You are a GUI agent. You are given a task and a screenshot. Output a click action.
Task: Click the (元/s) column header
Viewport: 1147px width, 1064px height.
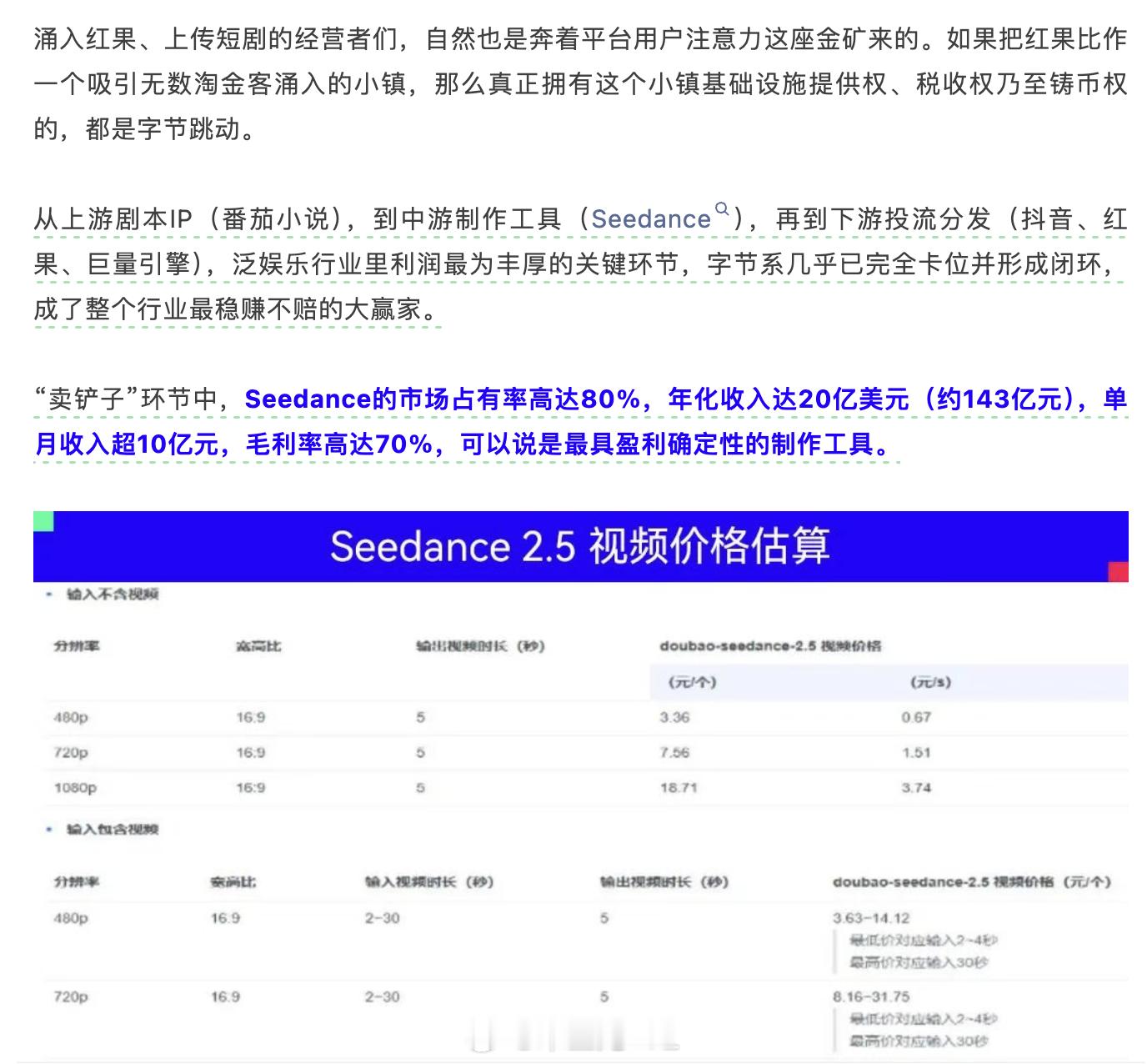point(930,682)
